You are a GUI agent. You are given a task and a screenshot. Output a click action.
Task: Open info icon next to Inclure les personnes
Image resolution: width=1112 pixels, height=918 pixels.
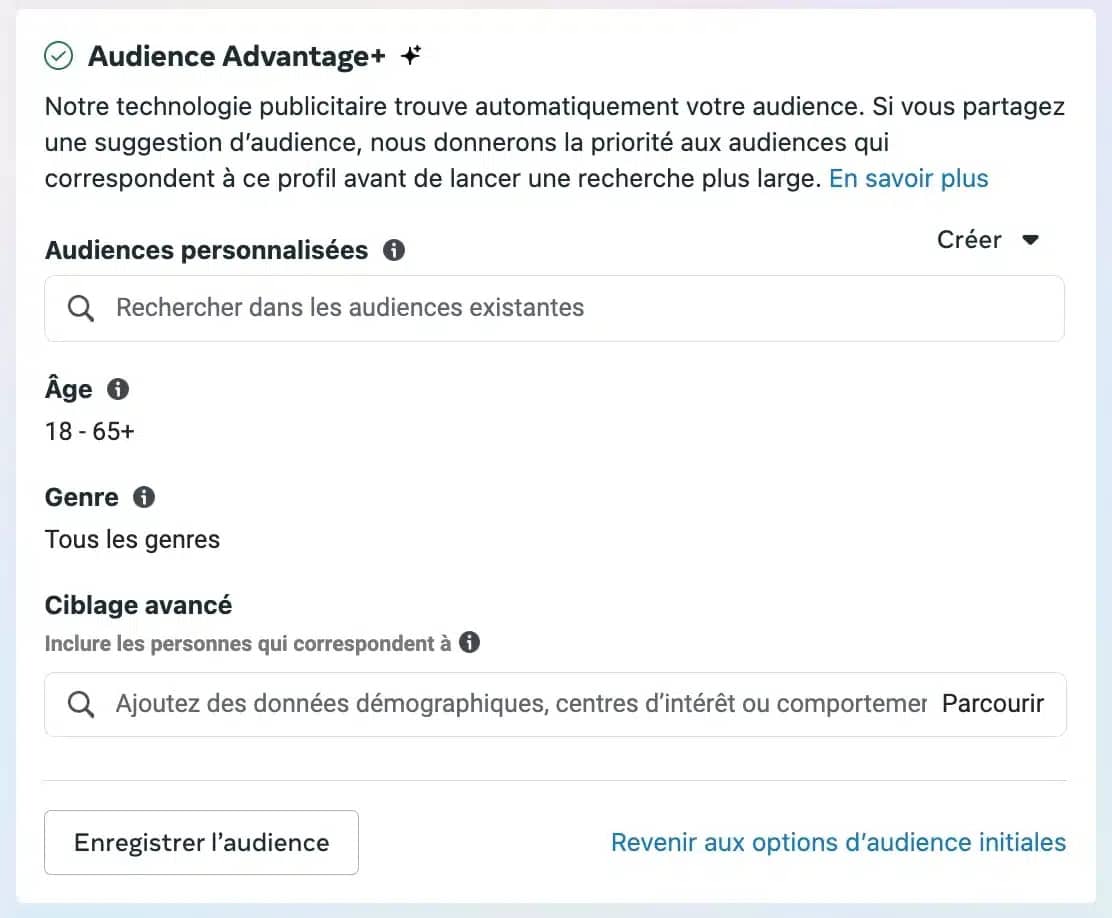pyautogui.click(x=469, y=642)
